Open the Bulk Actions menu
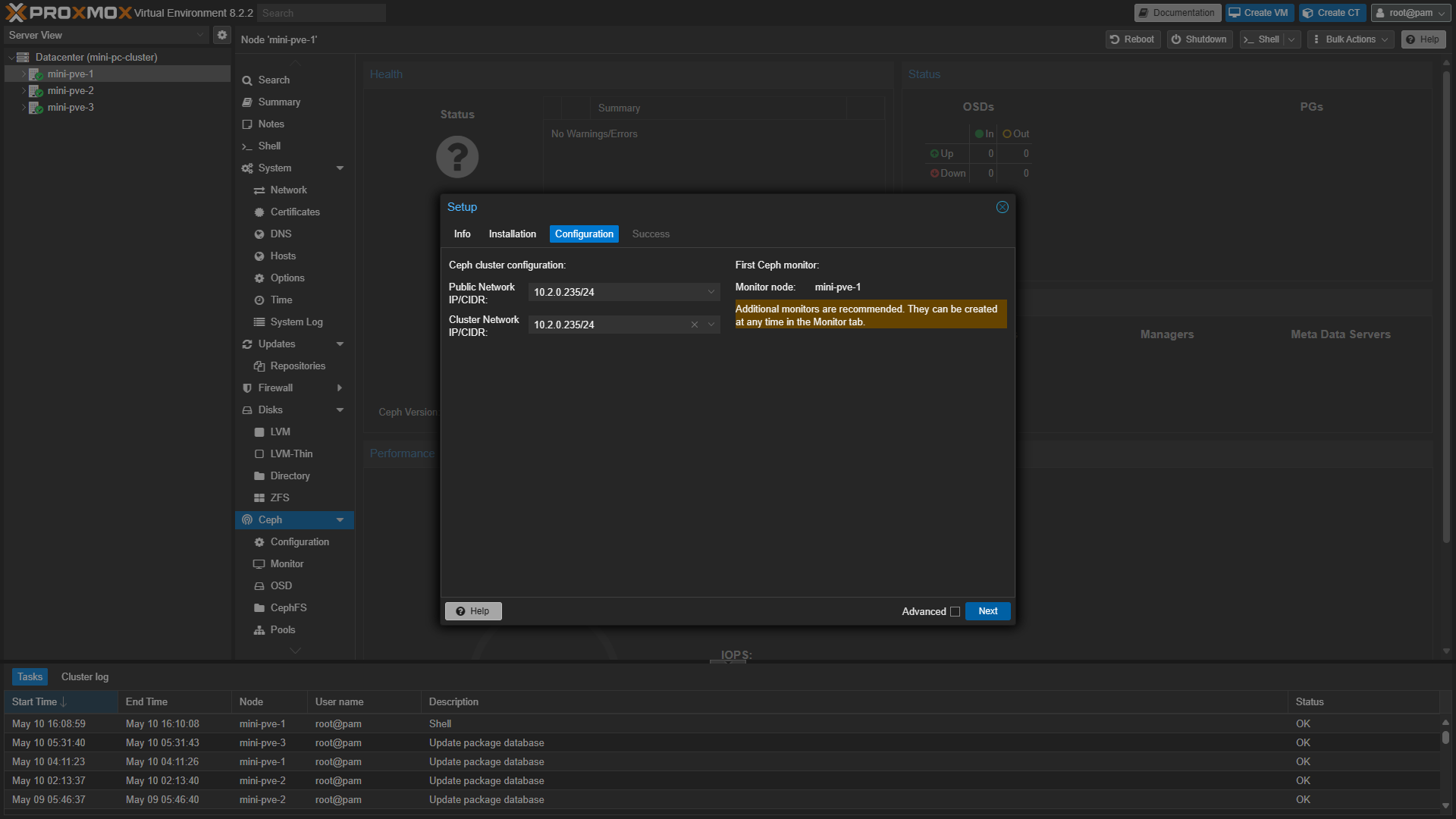The image size is (1456, 819). [1351, 39]
